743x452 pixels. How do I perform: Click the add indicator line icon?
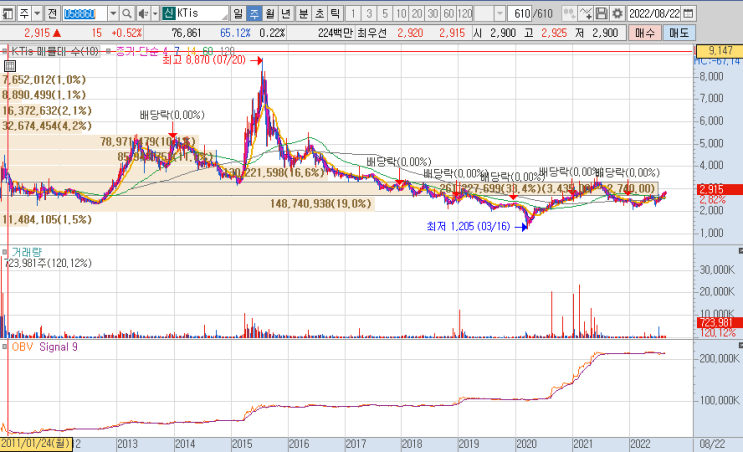click(x=586, y=13)
